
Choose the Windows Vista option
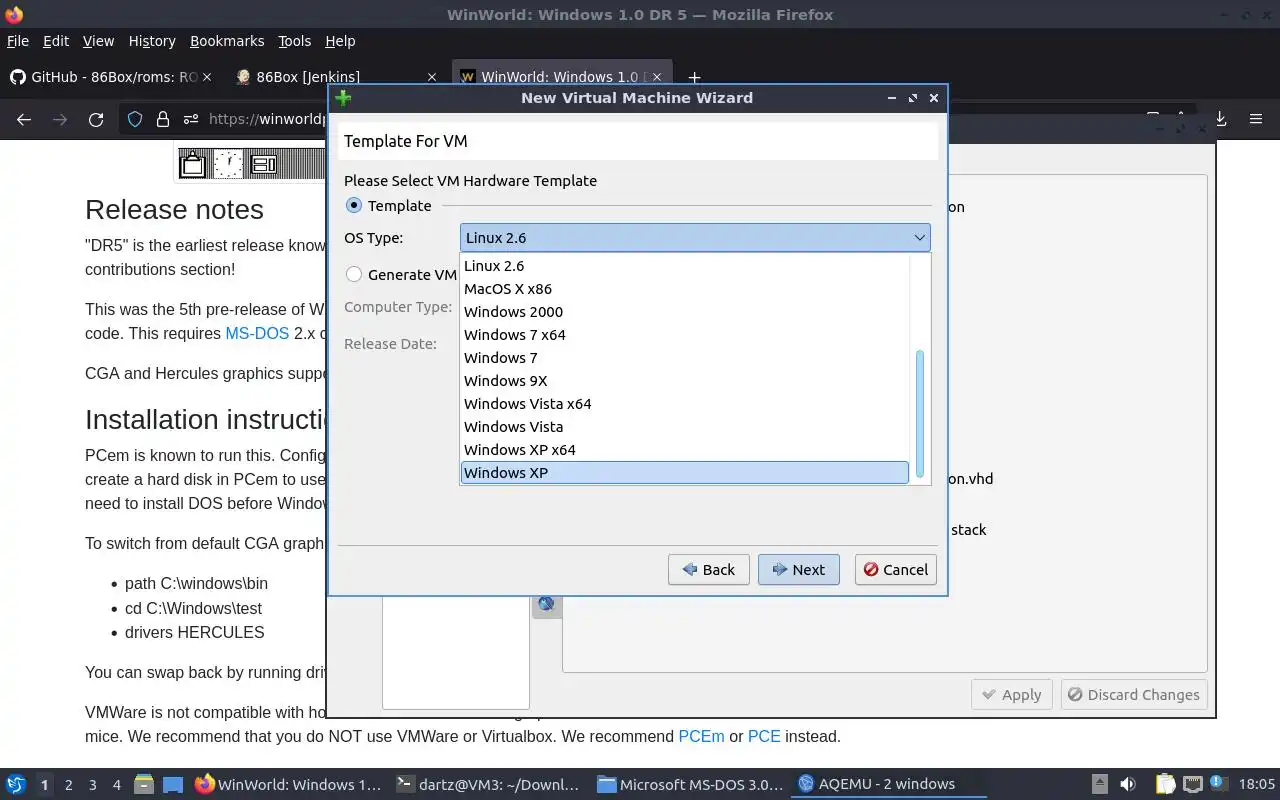click(x=684, y=427)
